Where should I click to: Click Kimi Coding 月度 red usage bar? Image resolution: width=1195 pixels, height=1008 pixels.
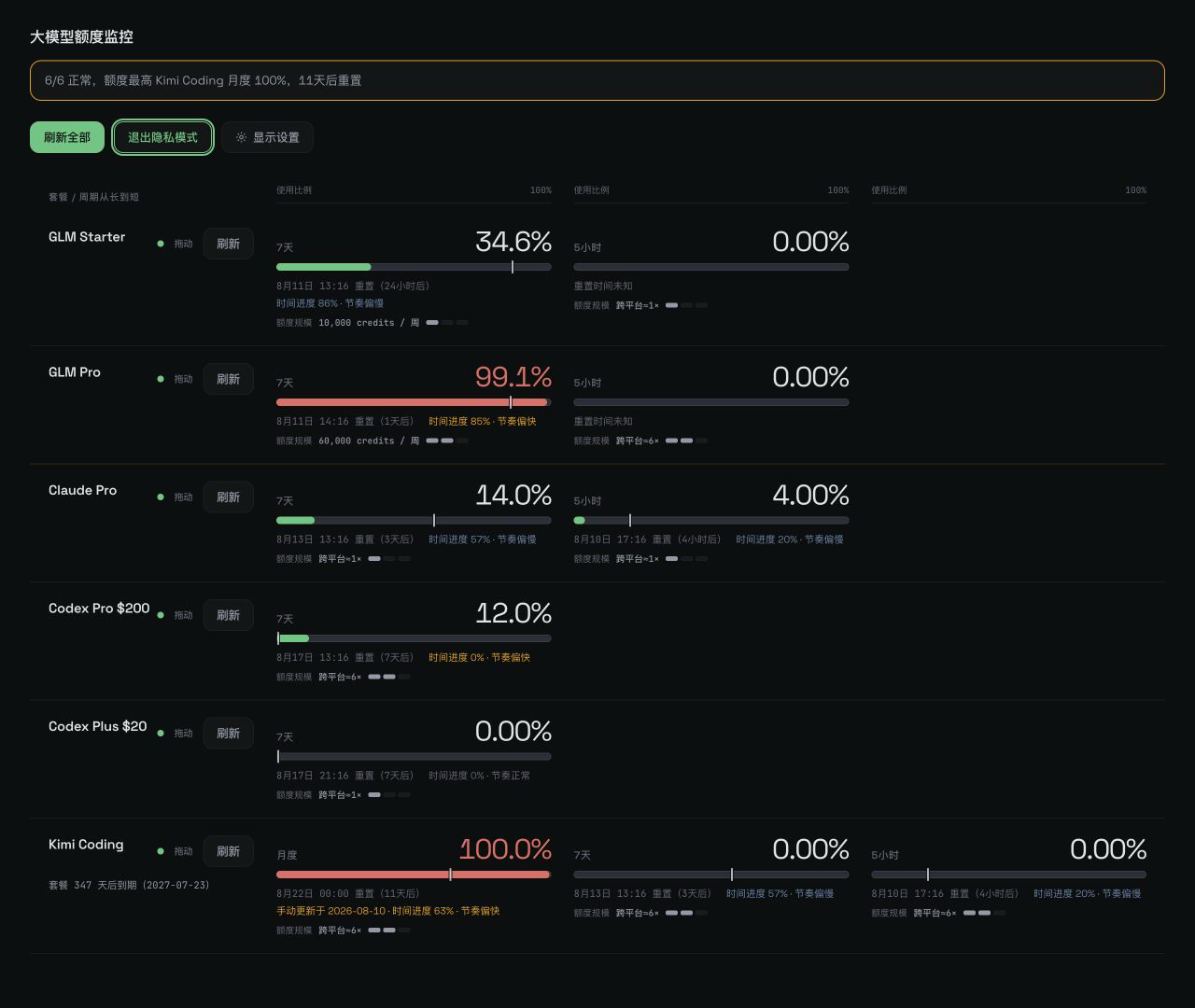click(414, 875)
